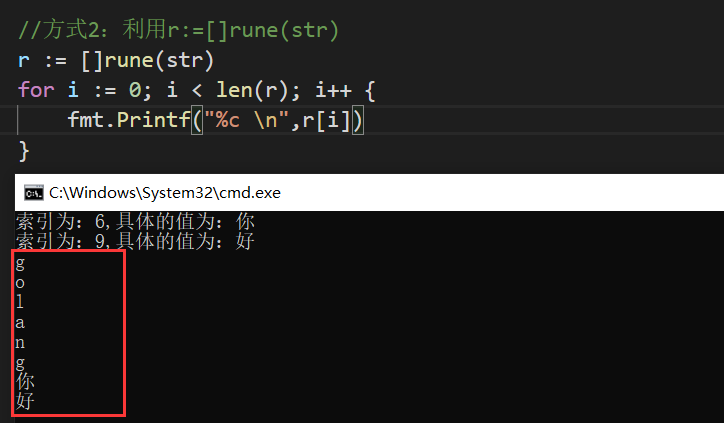The image size is (724, 423).
Task: Click len(r) in the loop condition
Action: click(252, 90)
